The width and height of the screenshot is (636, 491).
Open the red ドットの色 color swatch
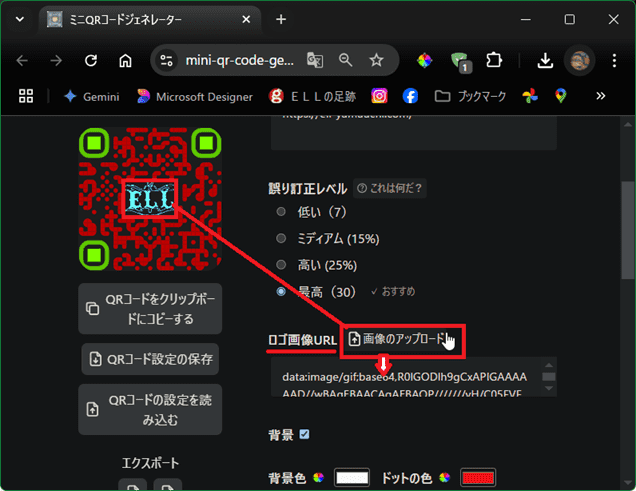(478, 478)
